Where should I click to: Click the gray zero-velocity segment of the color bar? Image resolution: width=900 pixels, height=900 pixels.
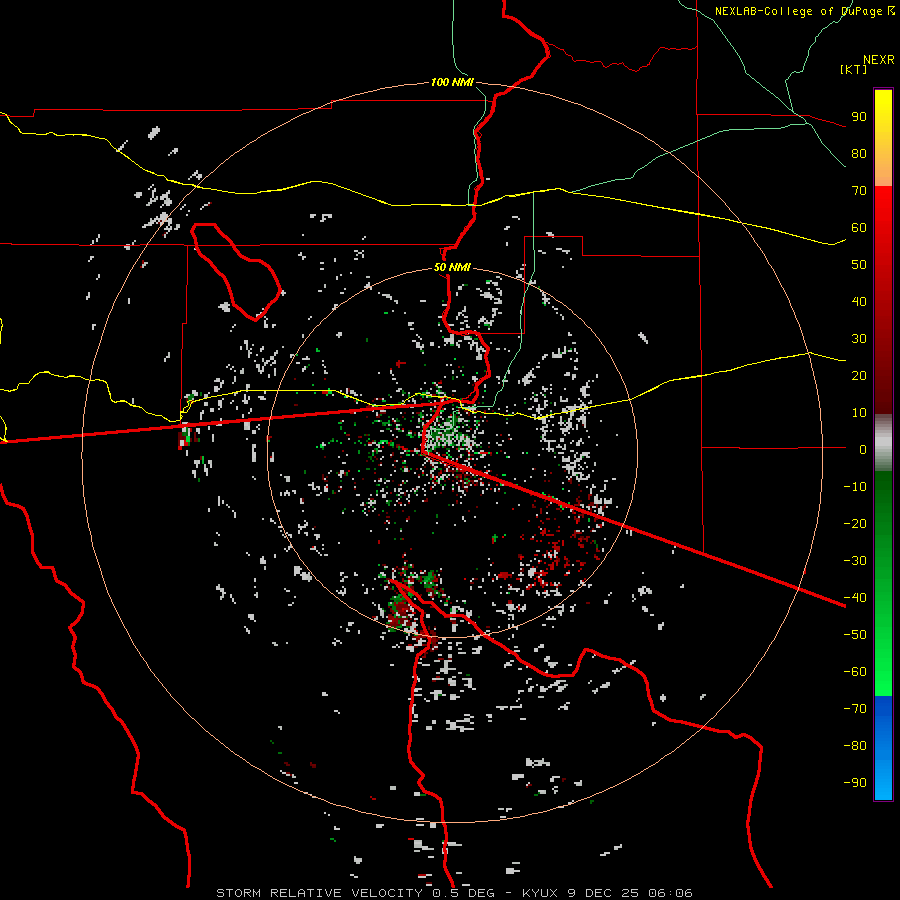click(883, 443)
